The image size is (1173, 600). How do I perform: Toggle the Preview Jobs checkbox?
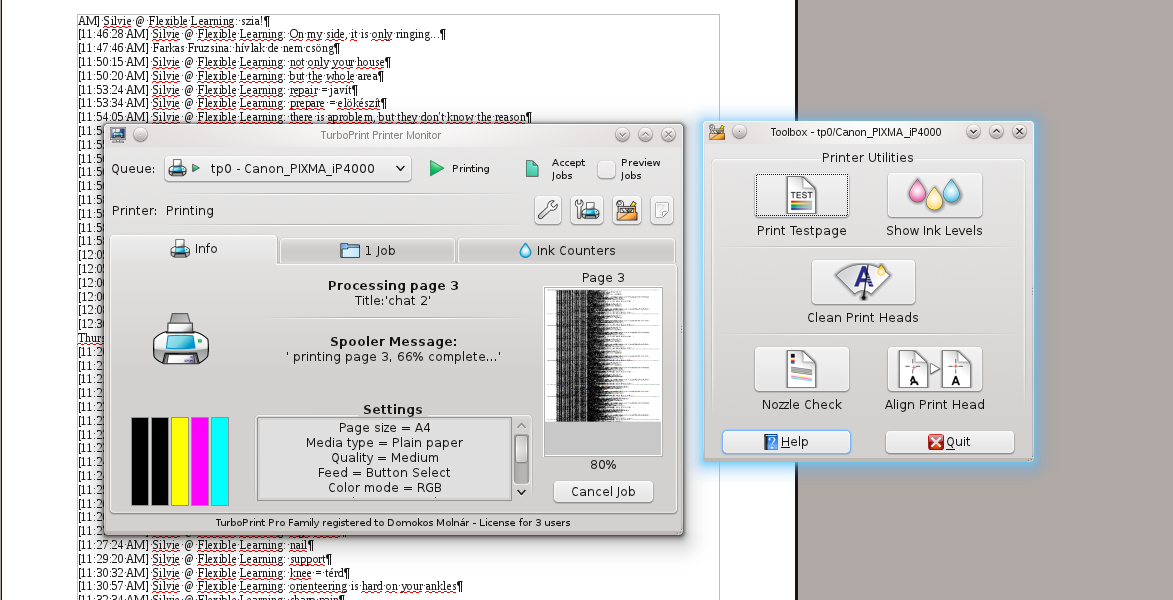point(606,169)
